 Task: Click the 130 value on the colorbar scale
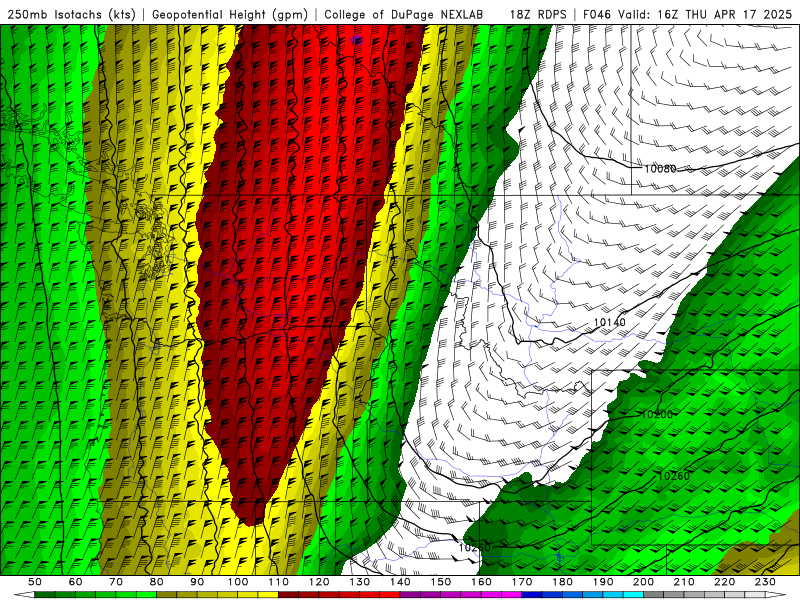[x=360, y=582]
